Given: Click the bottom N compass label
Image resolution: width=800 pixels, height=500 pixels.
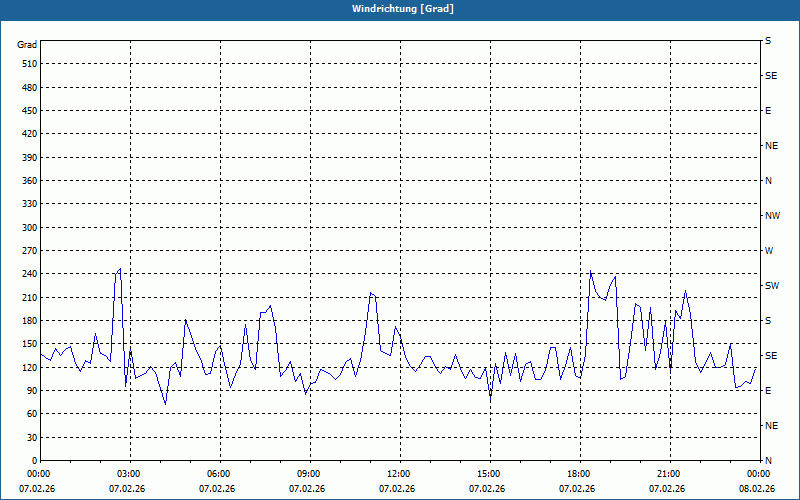Looking at the screenshot, I should coord(768,461).
